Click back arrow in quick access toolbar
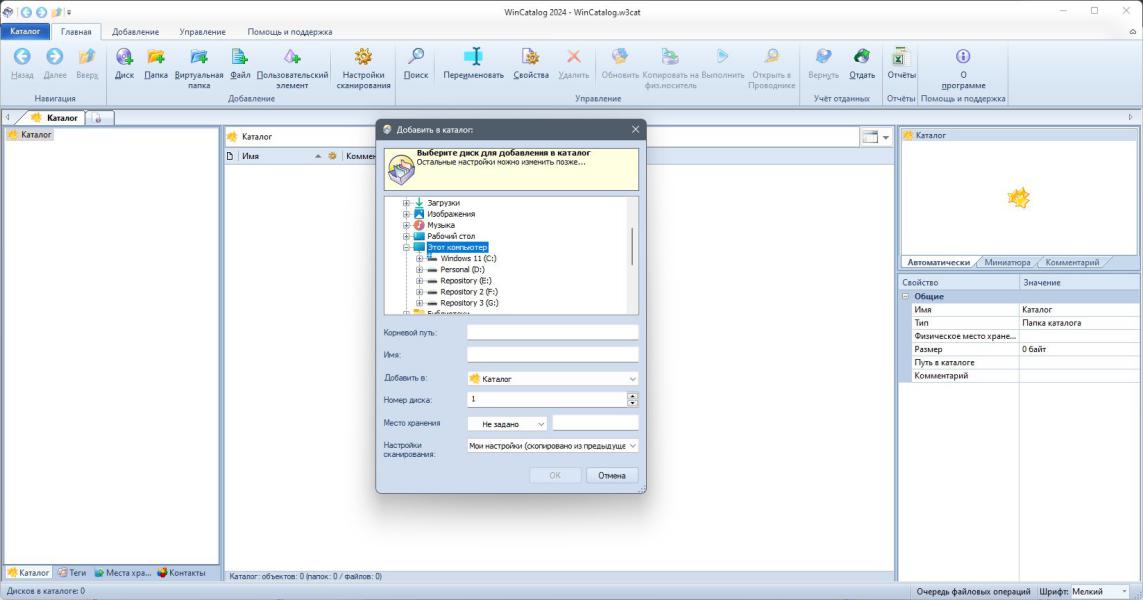 (x=26, y=12)
